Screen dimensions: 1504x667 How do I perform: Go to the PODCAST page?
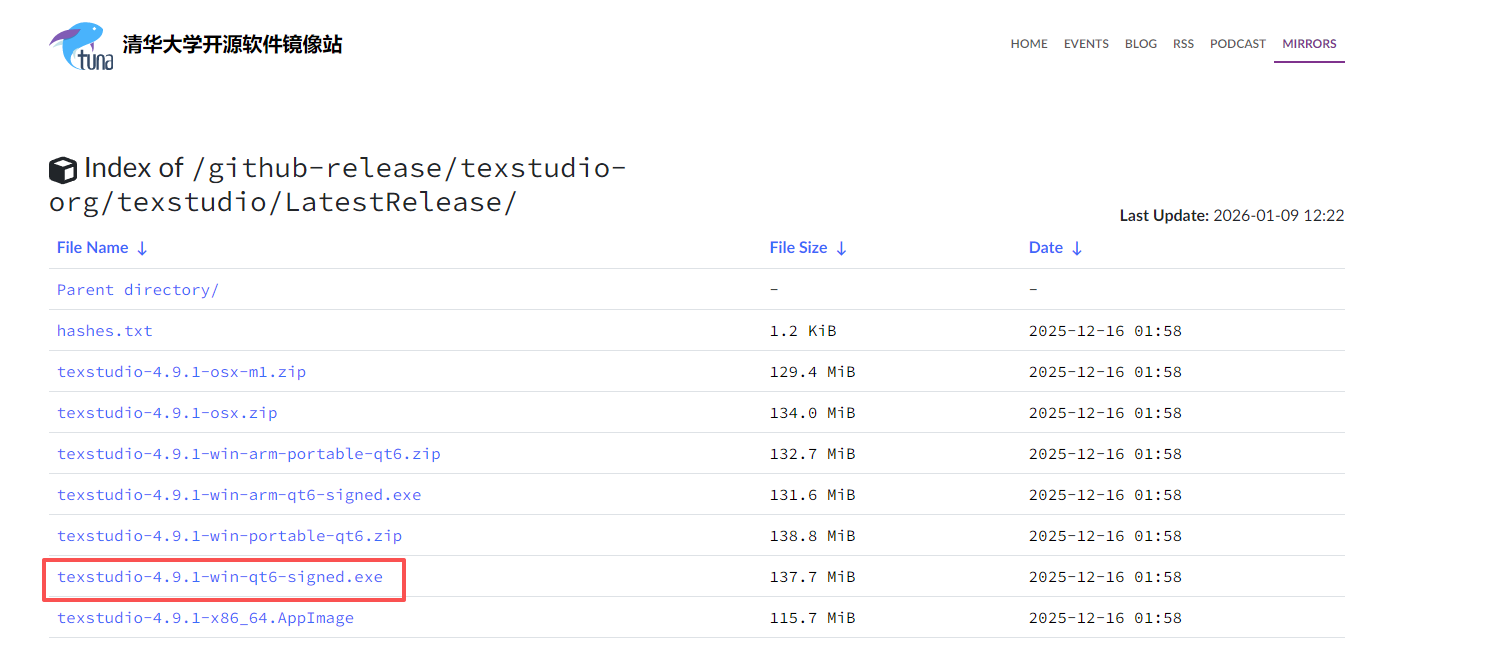click(x=1238, y=44)
